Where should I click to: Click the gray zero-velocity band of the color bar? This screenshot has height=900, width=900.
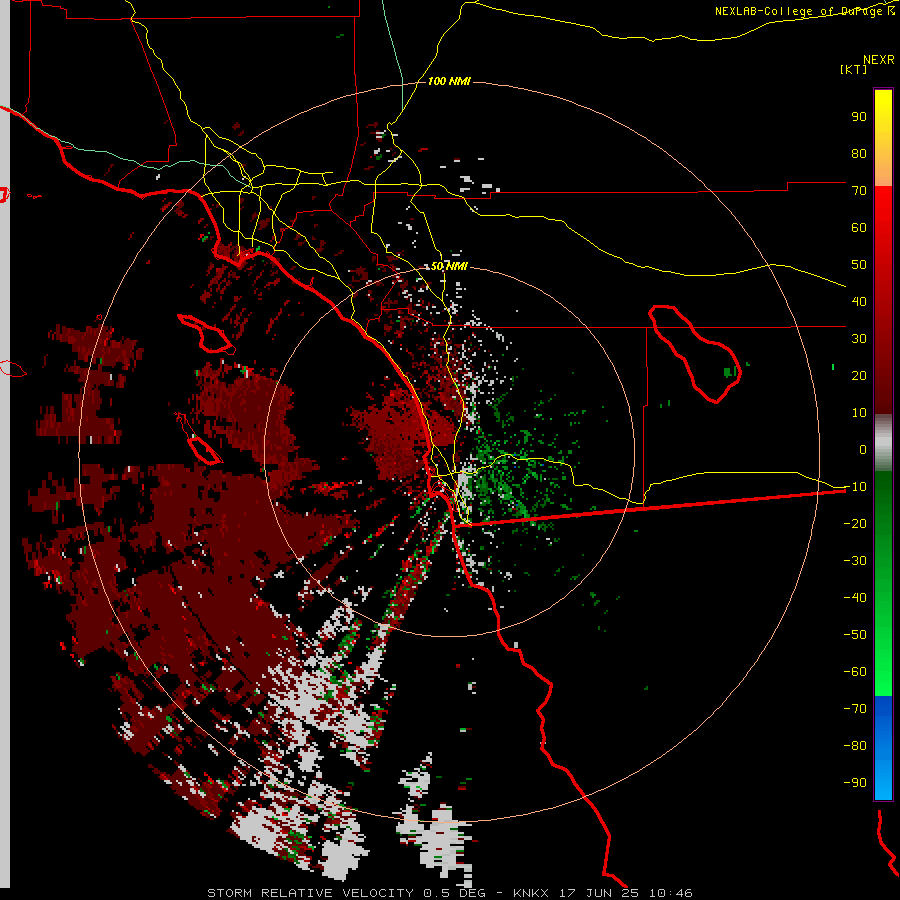(x=883, y=443)
